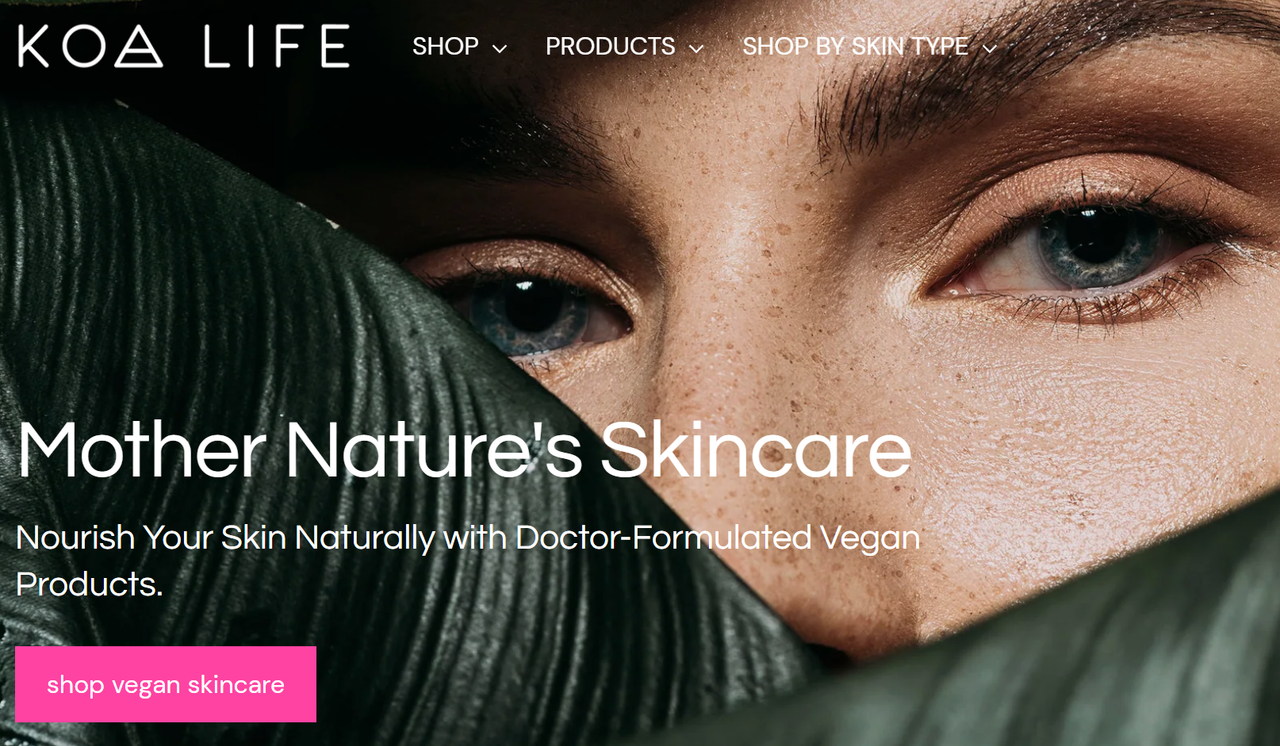Click the KOA LIFE logo

(x=184, y=47)
